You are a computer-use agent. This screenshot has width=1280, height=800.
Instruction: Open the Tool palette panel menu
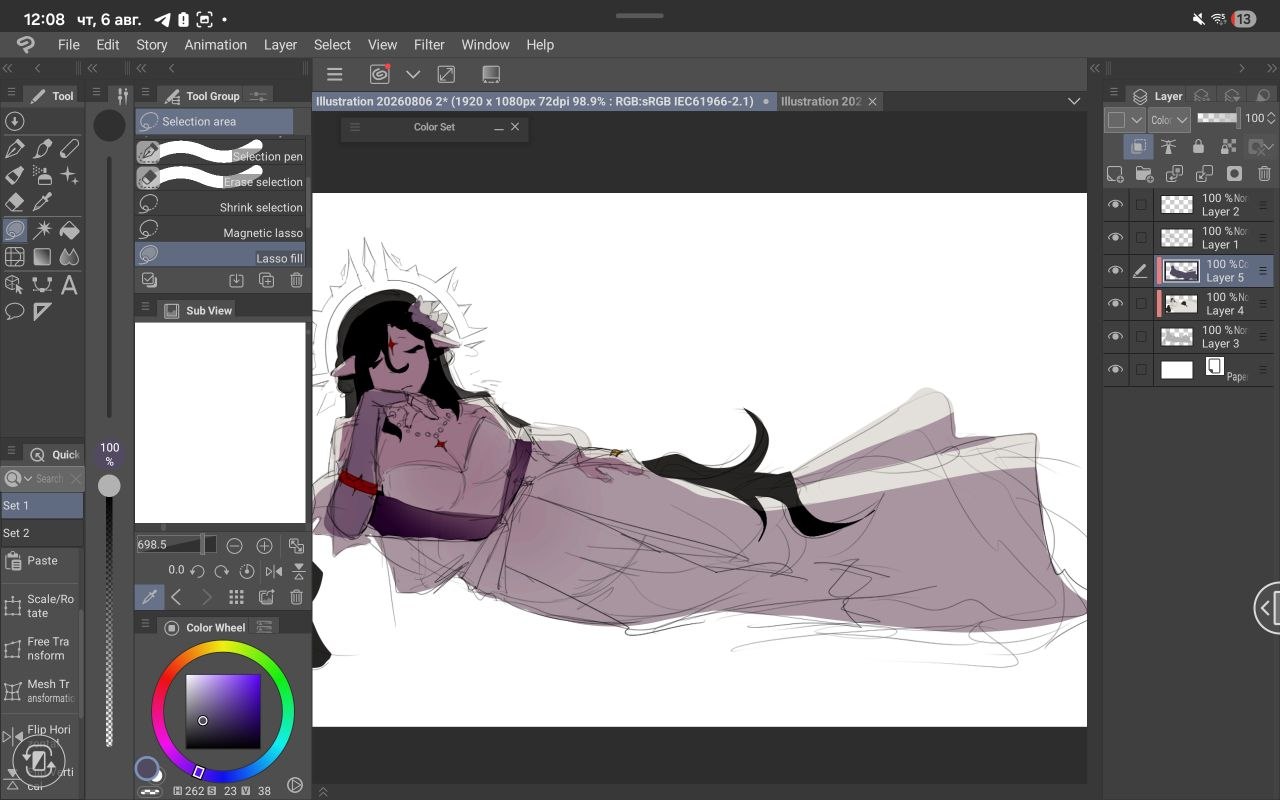point(11,93)
